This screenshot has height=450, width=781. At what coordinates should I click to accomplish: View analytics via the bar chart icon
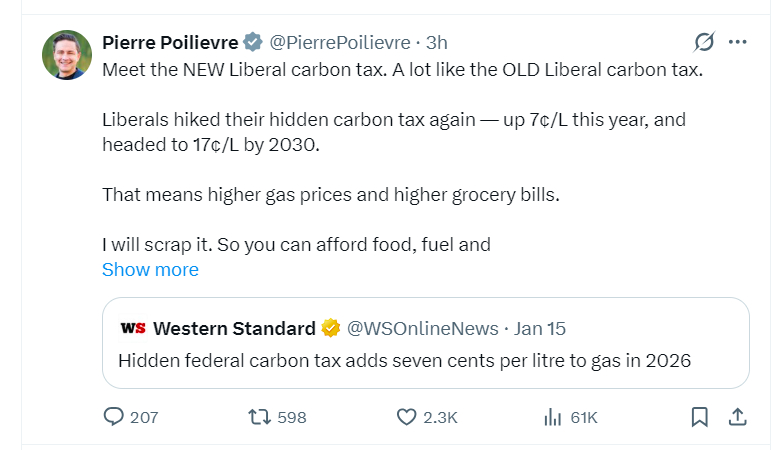tap(550, 417)
